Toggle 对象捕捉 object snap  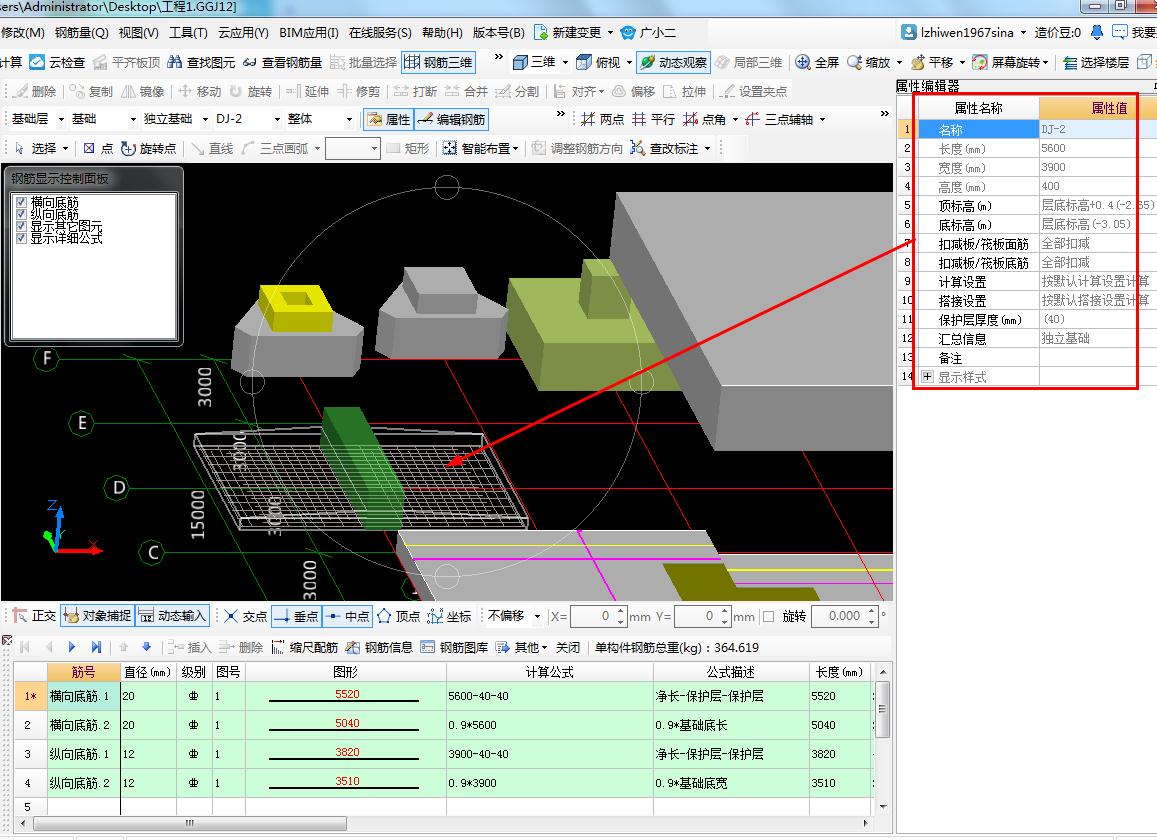click(x=97, y=616)
